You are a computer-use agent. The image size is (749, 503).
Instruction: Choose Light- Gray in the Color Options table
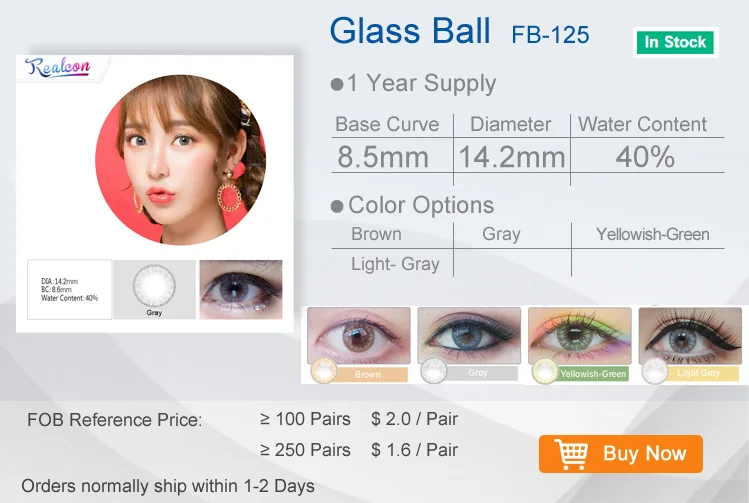point(395,264)
